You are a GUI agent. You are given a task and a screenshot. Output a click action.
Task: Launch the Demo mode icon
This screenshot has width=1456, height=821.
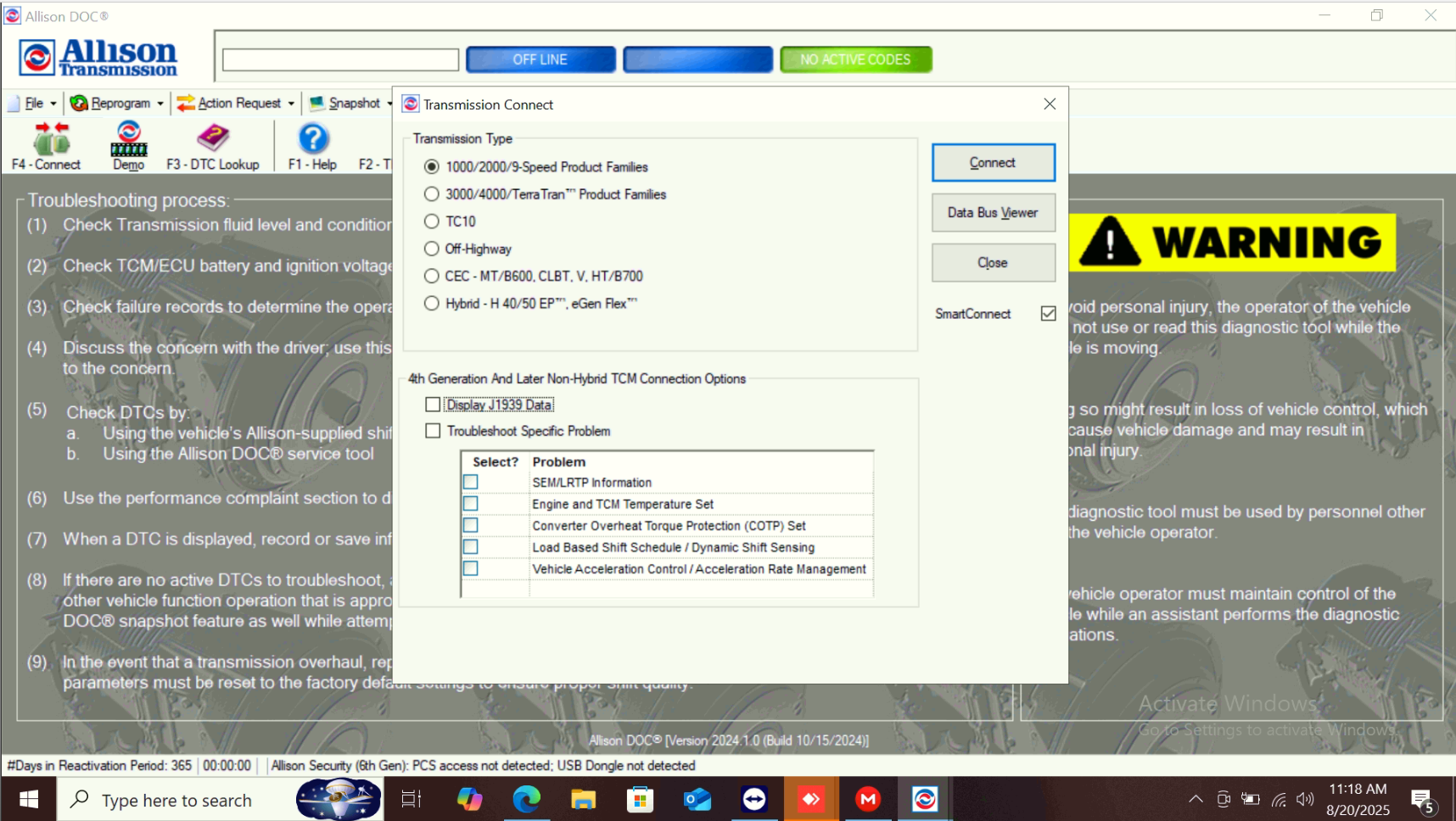point(129,137)
